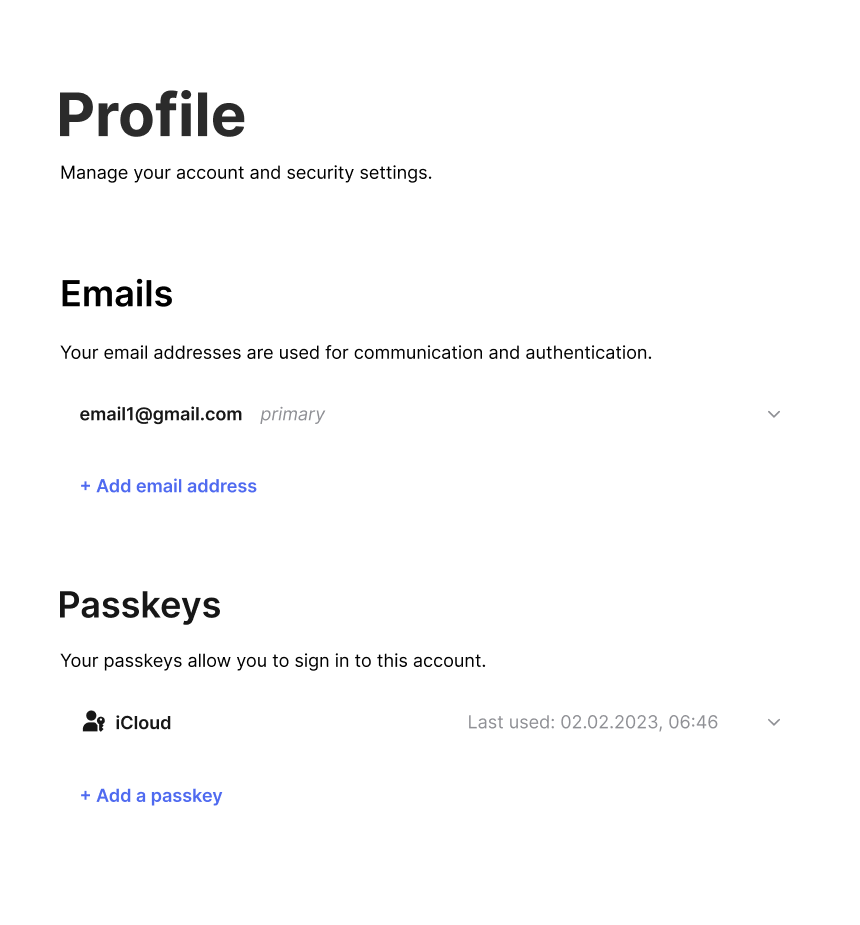860x925 pixels.
Task: Click the plus icon before Add email address
Action: 86,486
